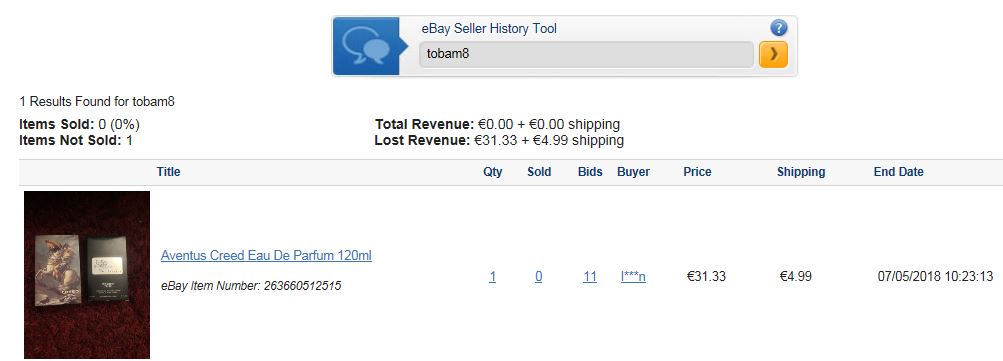Focus the seller username field containing tobam8

586,54
